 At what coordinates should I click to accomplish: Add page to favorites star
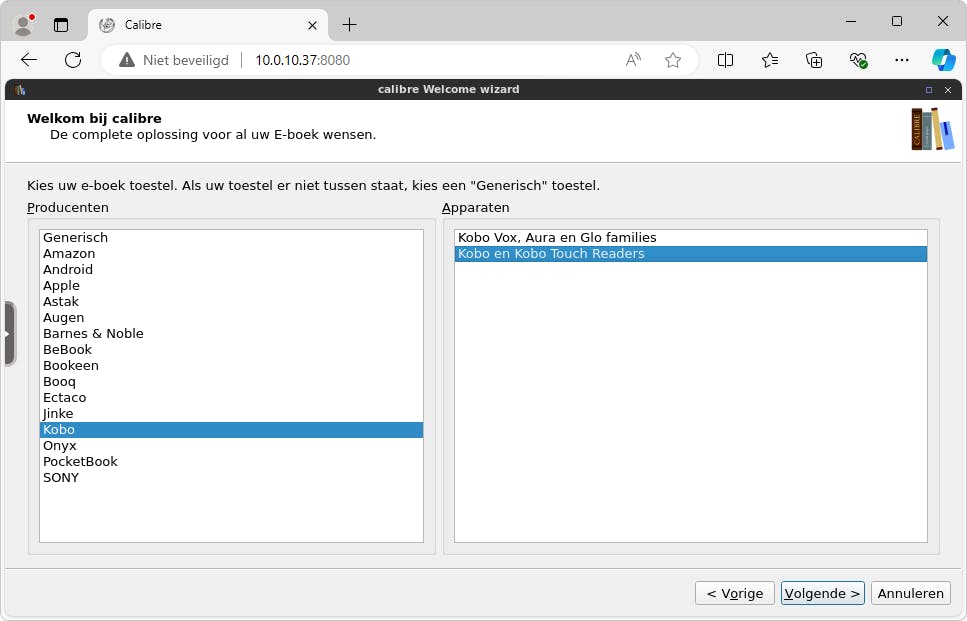click(x=673, y=60)
